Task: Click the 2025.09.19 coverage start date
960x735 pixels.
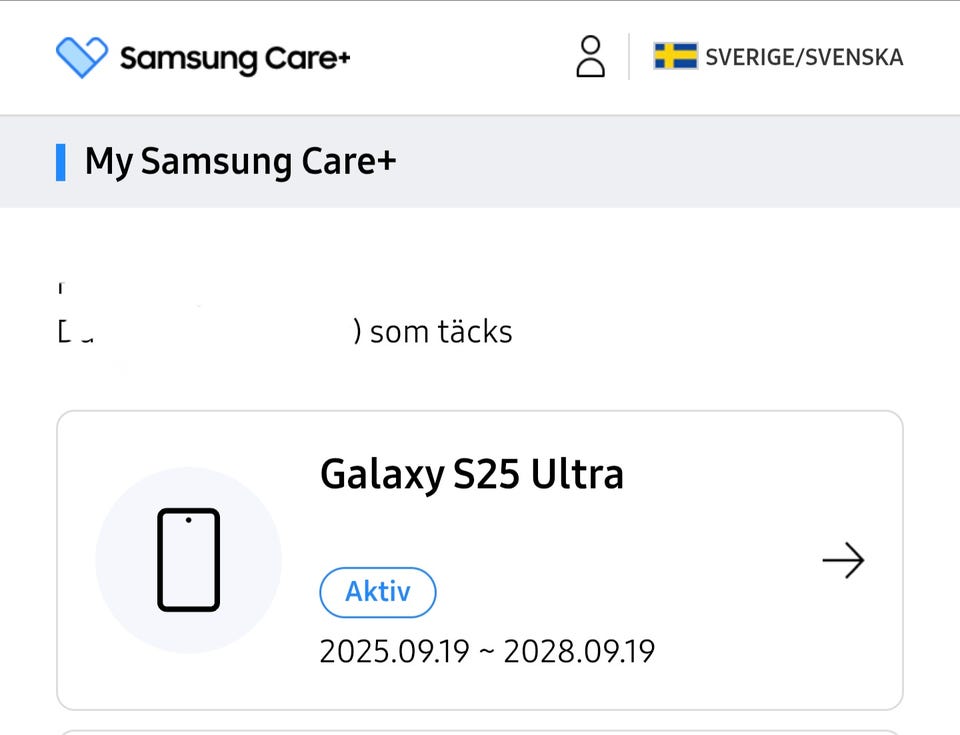Action: pyautogui.click(x=394, y=651)
